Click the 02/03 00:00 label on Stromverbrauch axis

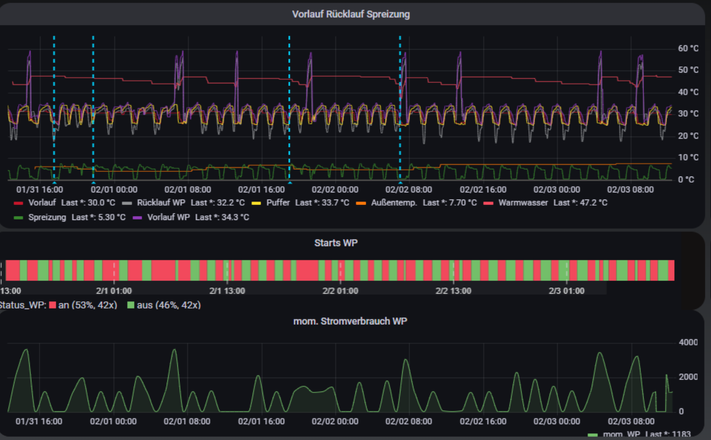(557, 423)
